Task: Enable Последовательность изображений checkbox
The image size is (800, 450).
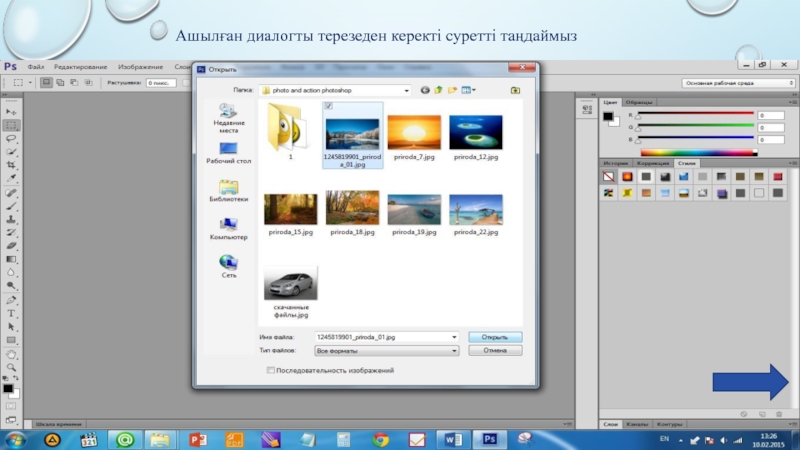Action: [271, 370]
